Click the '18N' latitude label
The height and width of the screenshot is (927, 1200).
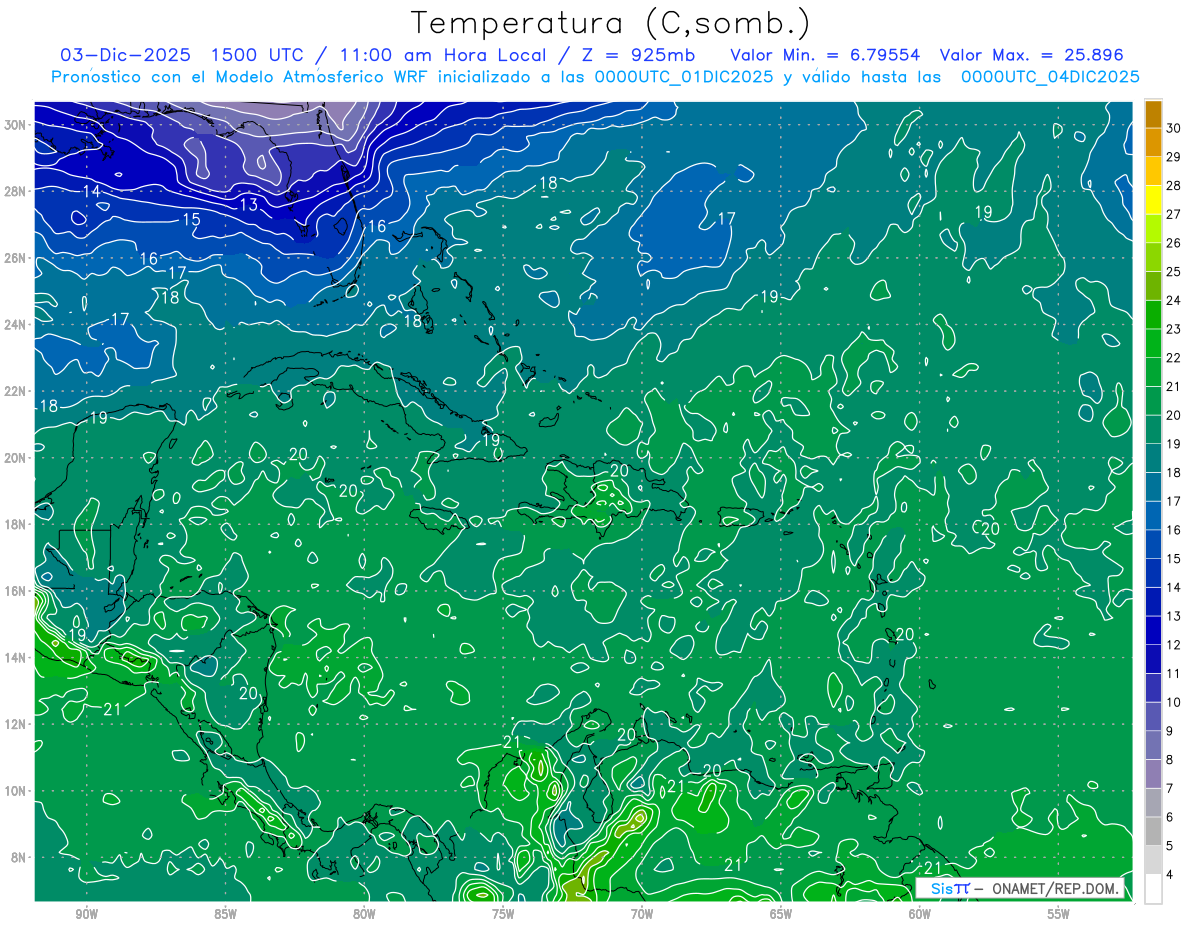[17, 524]
